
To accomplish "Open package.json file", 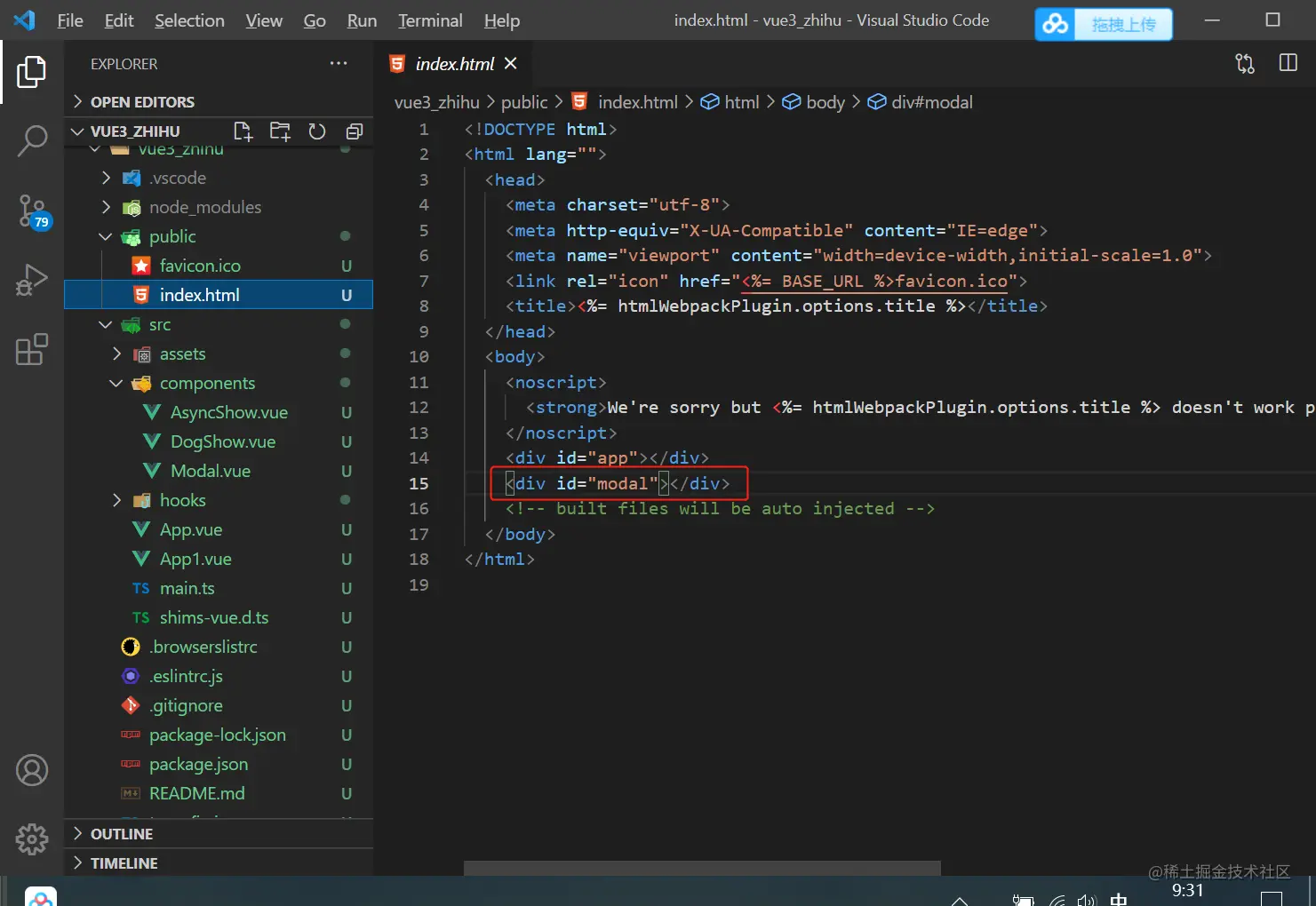I will click(219, 764).
